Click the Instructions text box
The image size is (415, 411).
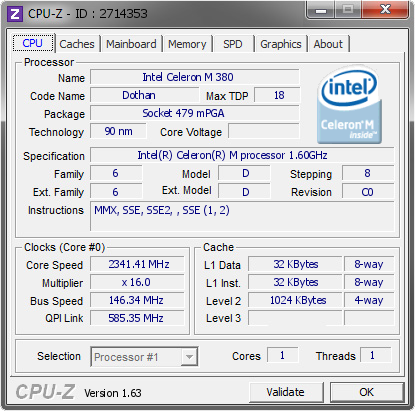point(242,216)
